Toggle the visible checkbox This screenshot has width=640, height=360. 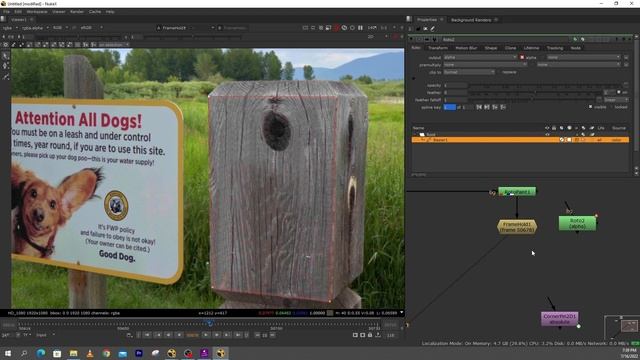tap(590, 107)
